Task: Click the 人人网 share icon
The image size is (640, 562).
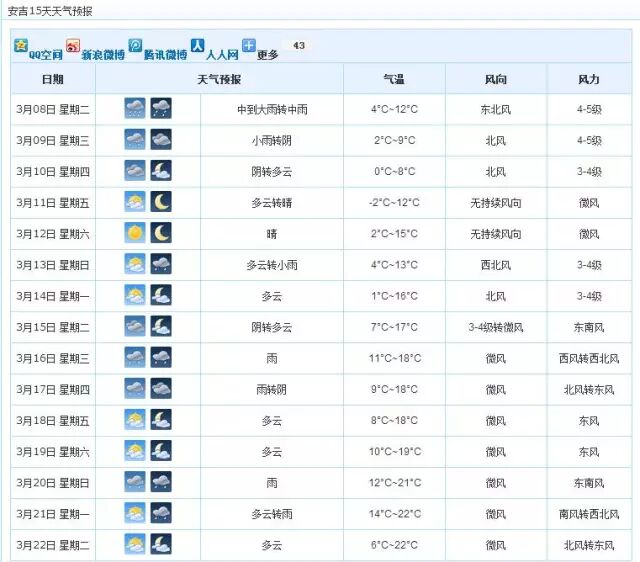Action: click(x=198, y=46)
